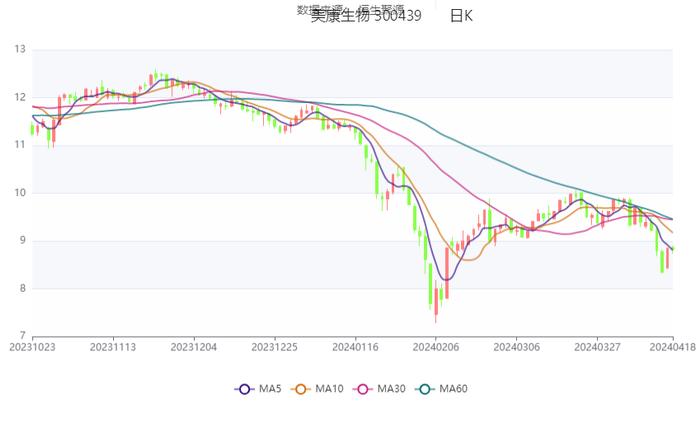Hide the MA30 series via its label

coord(392,389)
